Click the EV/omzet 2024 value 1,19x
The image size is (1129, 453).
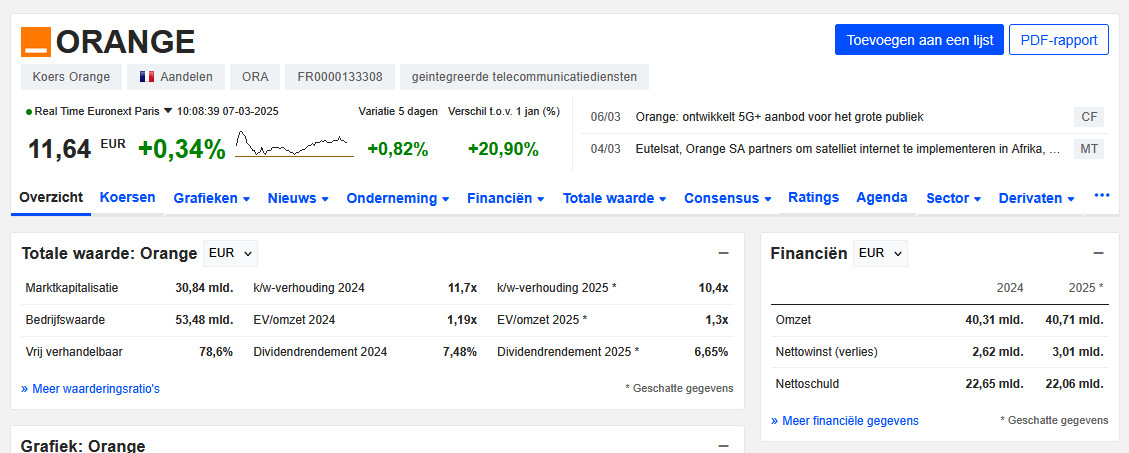point(460,320)
